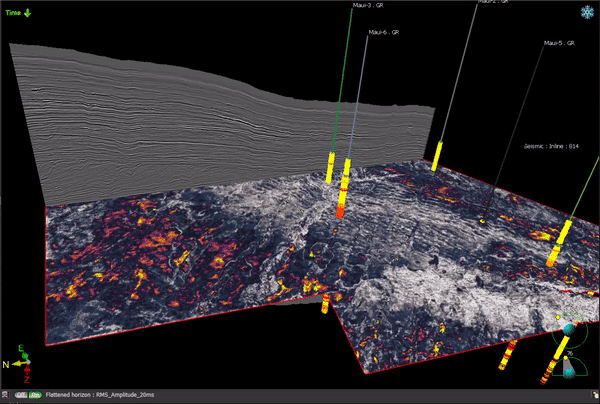This screenshot has width=600, height=404.
Task: Click the N-E-Z orientation axis gizmo
Action: [18, 363]
